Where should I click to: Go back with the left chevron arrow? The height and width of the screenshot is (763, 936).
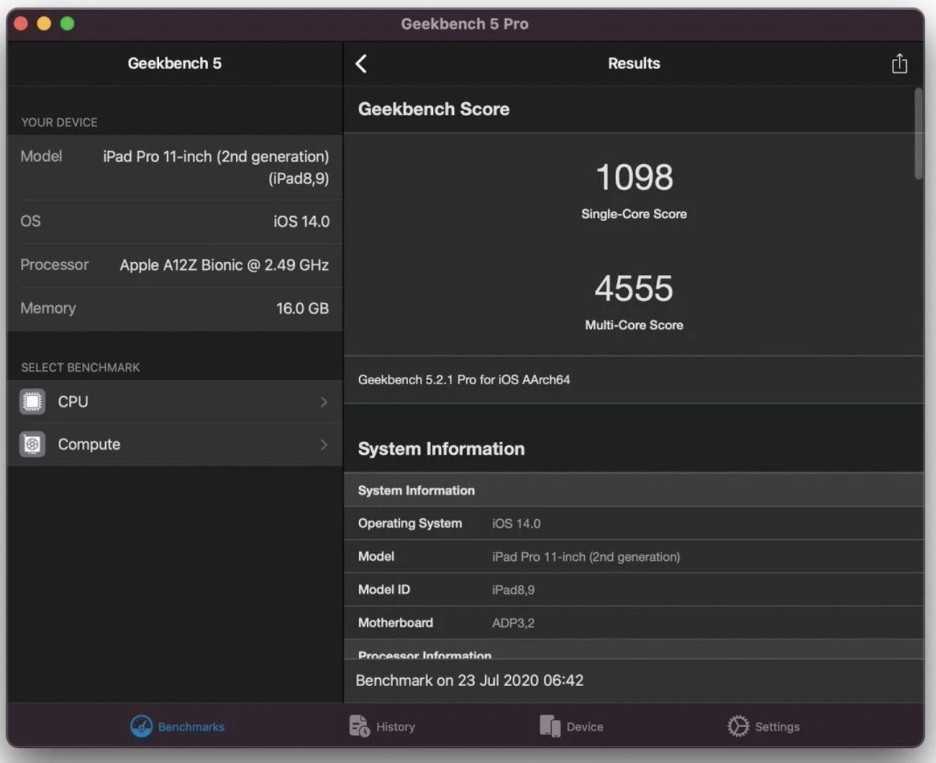[x=361, y=64]
